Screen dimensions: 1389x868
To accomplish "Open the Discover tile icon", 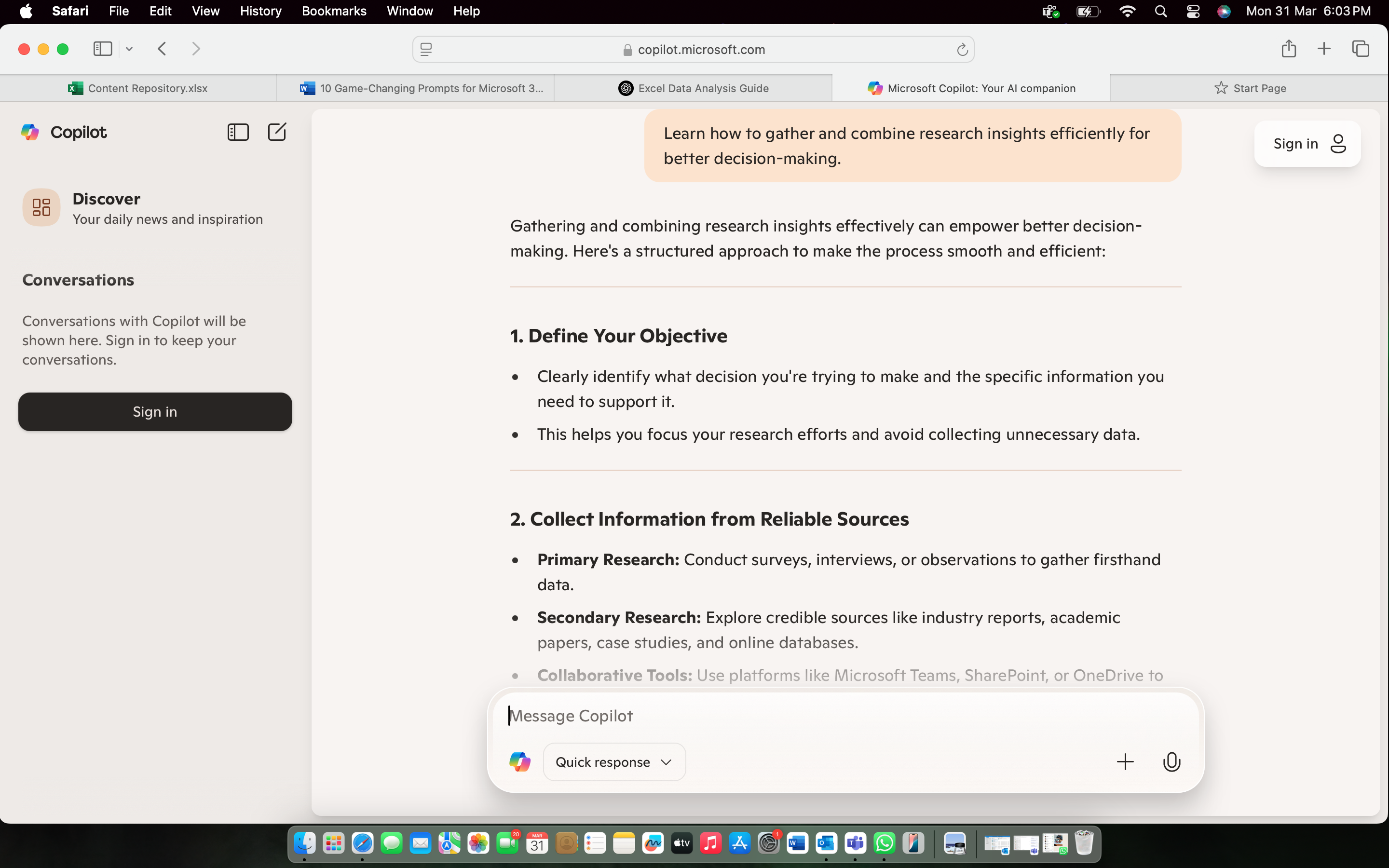I will coord(41,207).
